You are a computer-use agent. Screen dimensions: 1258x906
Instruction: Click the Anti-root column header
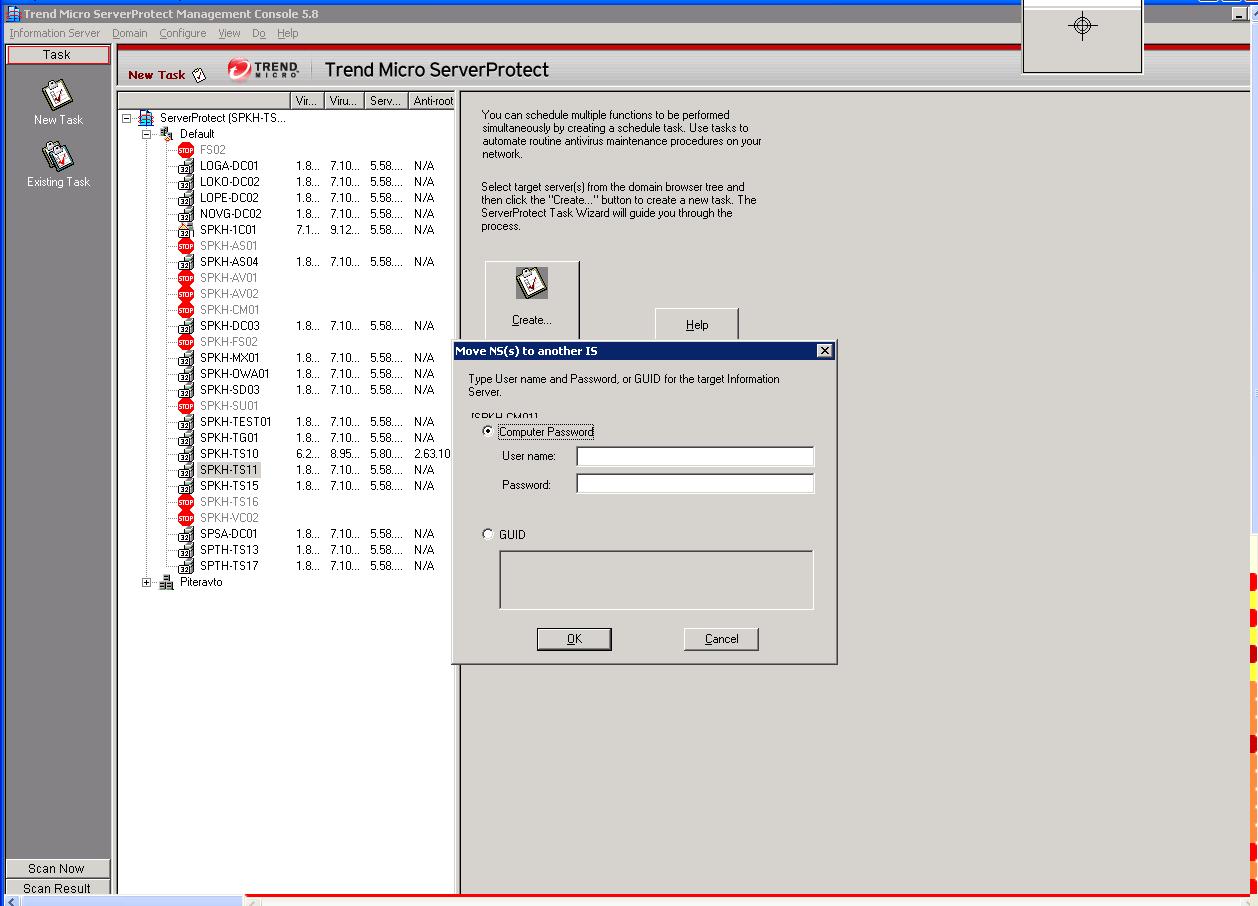click(432, 101)
